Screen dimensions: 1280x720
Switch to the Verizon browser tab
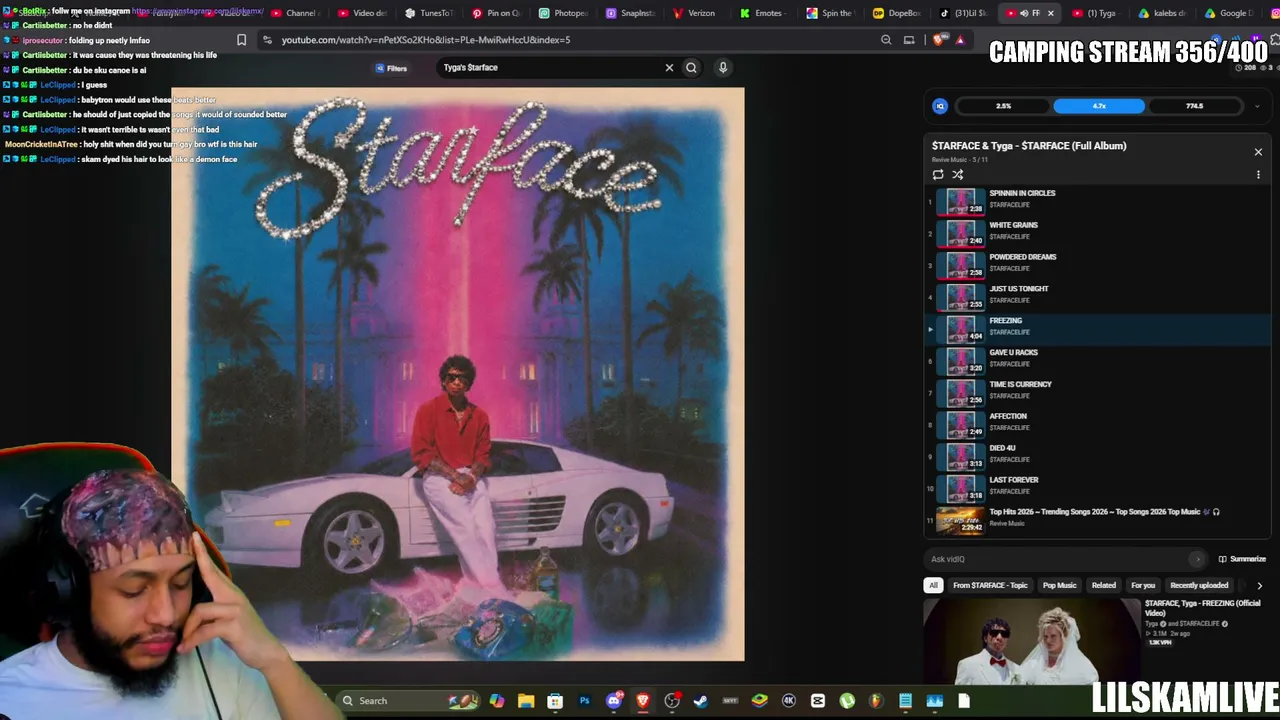tap(697, 13)
